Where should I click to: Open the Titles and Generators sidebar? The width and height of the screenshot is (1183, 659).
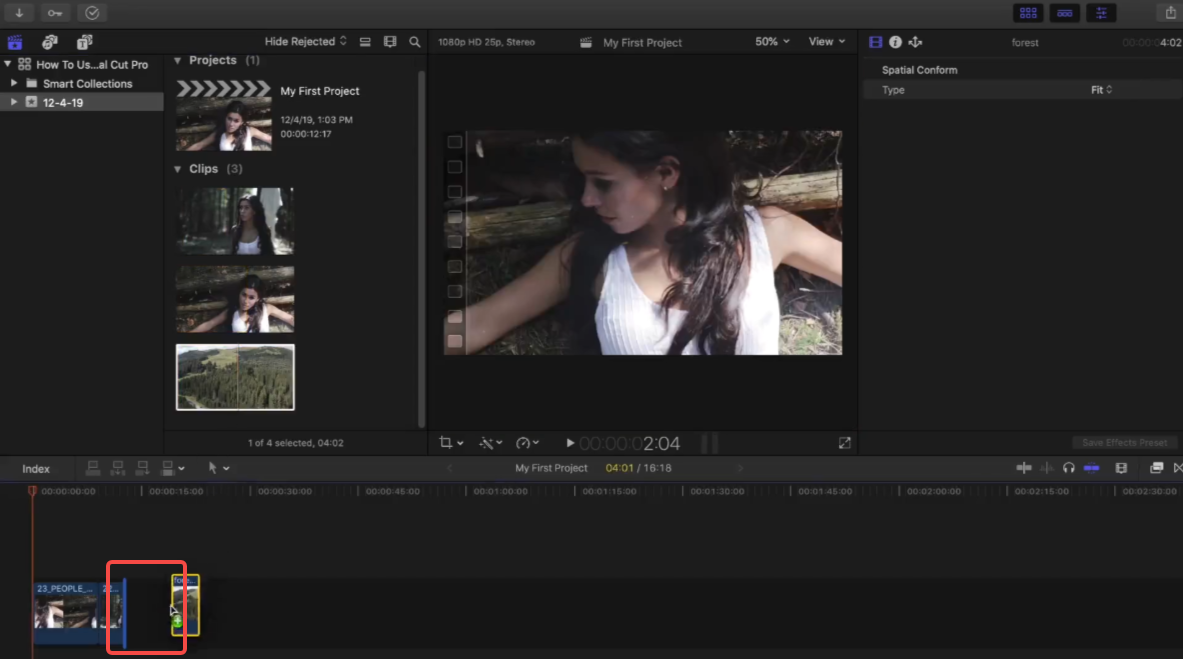(x=84, y=42)
